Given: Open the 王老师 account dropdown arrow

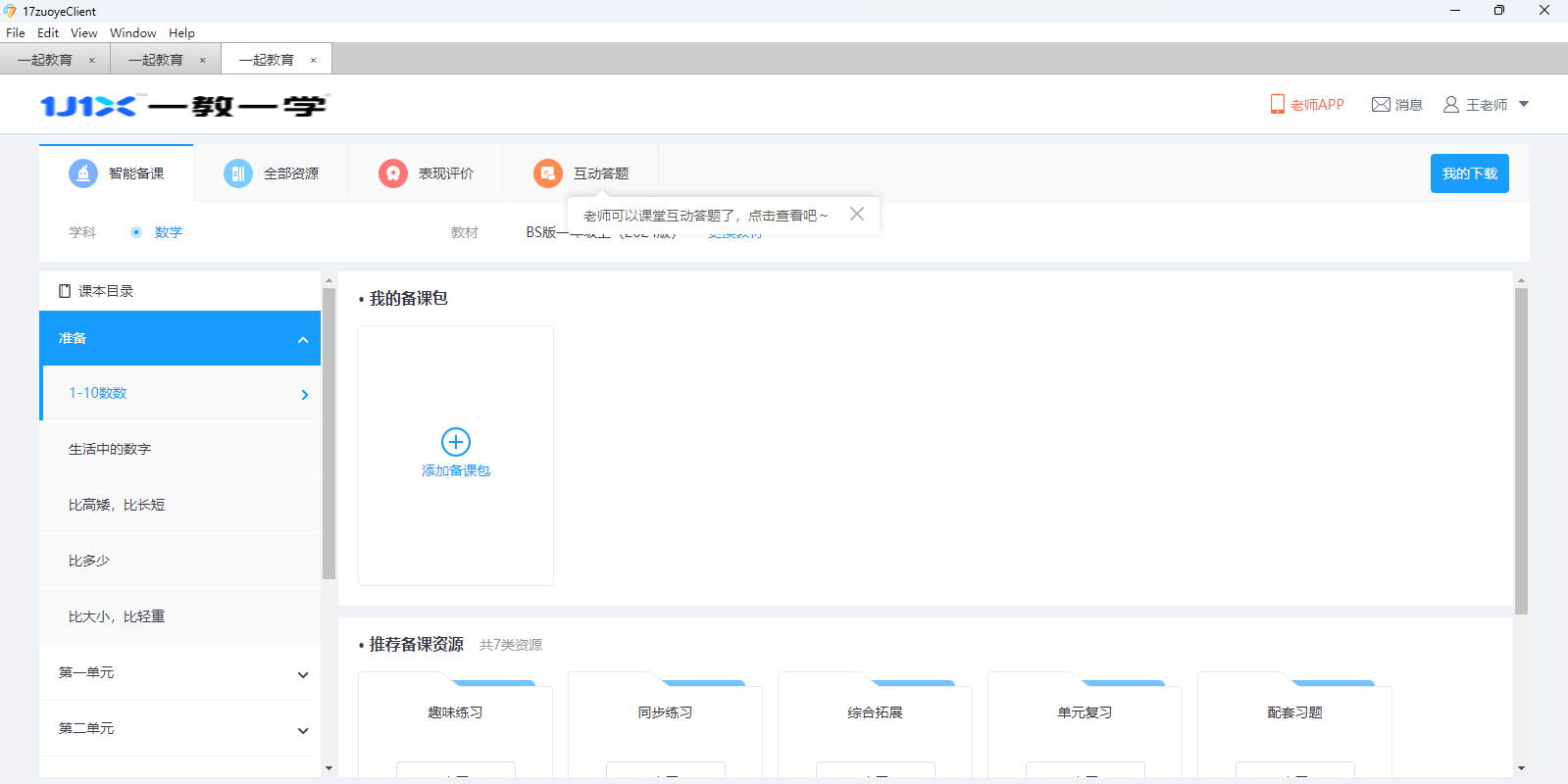Looking at the screenshot, I should point(1524,105).
